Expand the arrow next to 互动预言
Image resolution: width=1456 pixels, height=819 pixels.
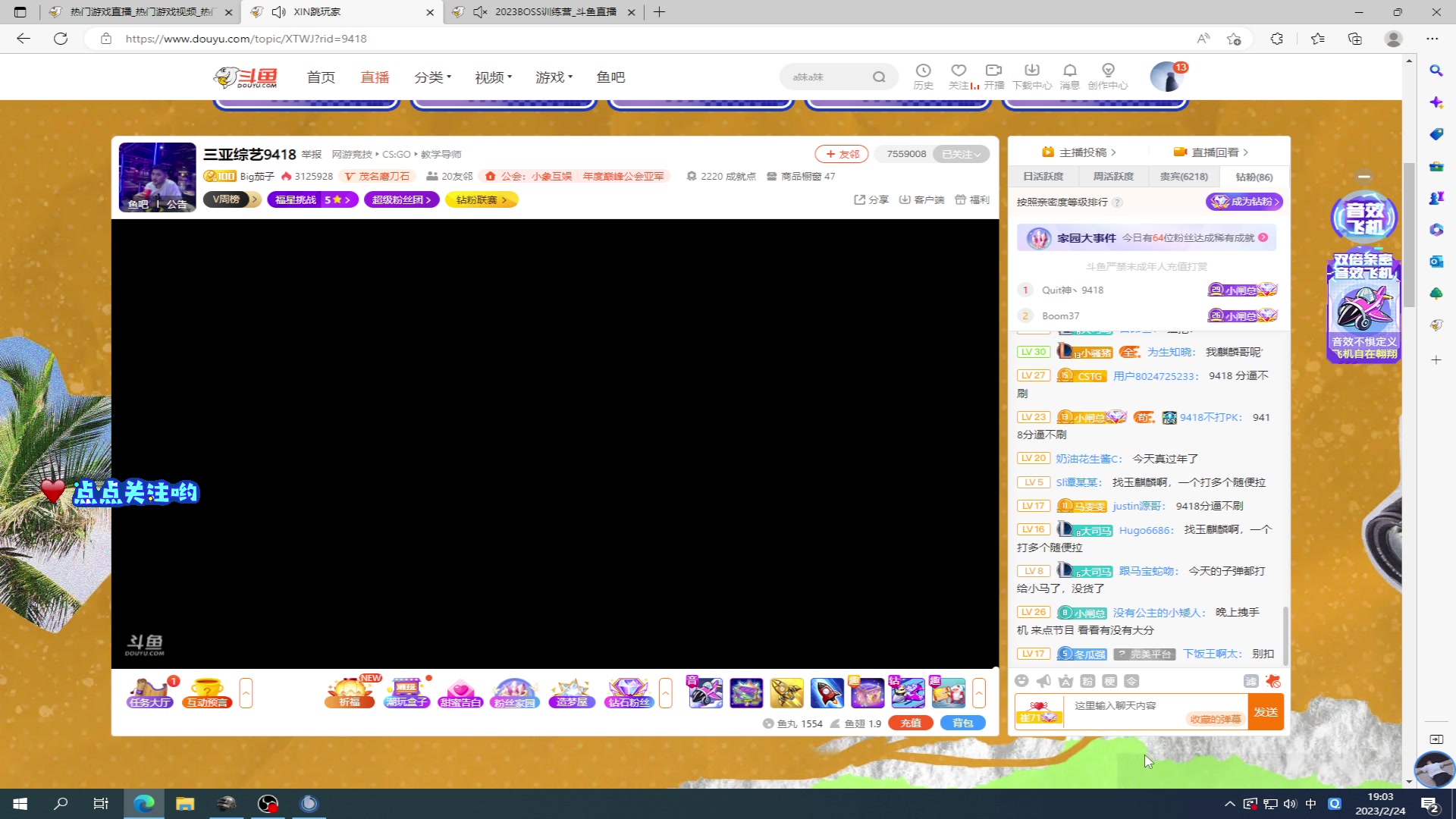click(246, 692)
